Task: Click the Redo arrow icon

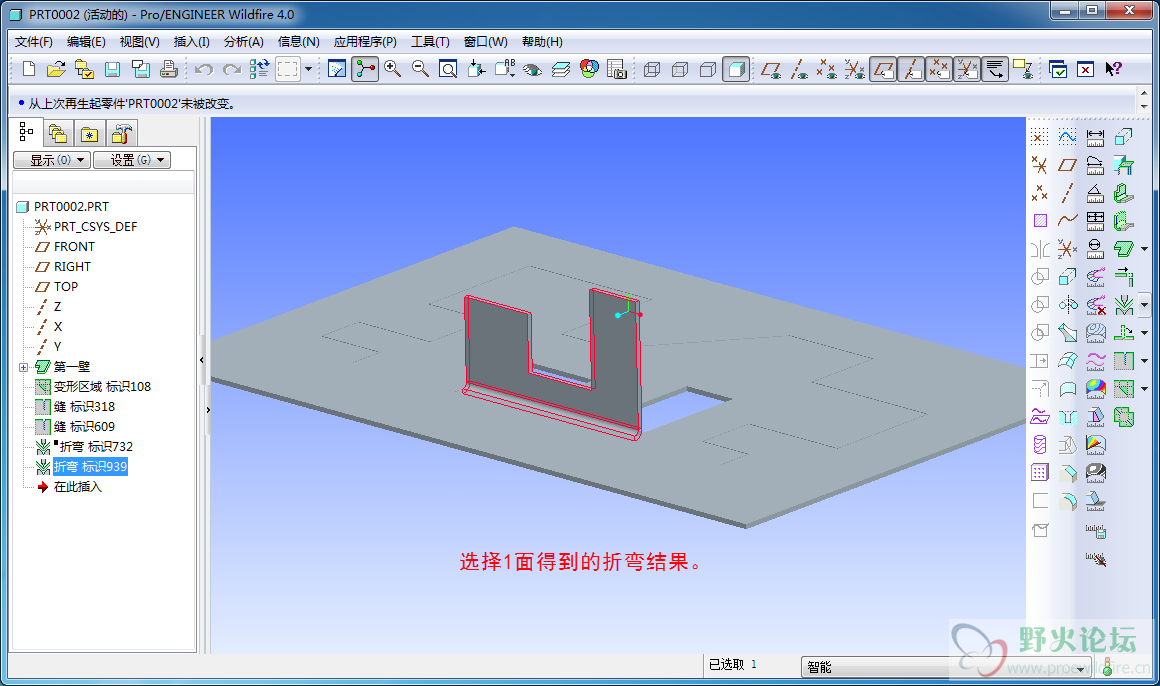Action: tap(232, 69)
